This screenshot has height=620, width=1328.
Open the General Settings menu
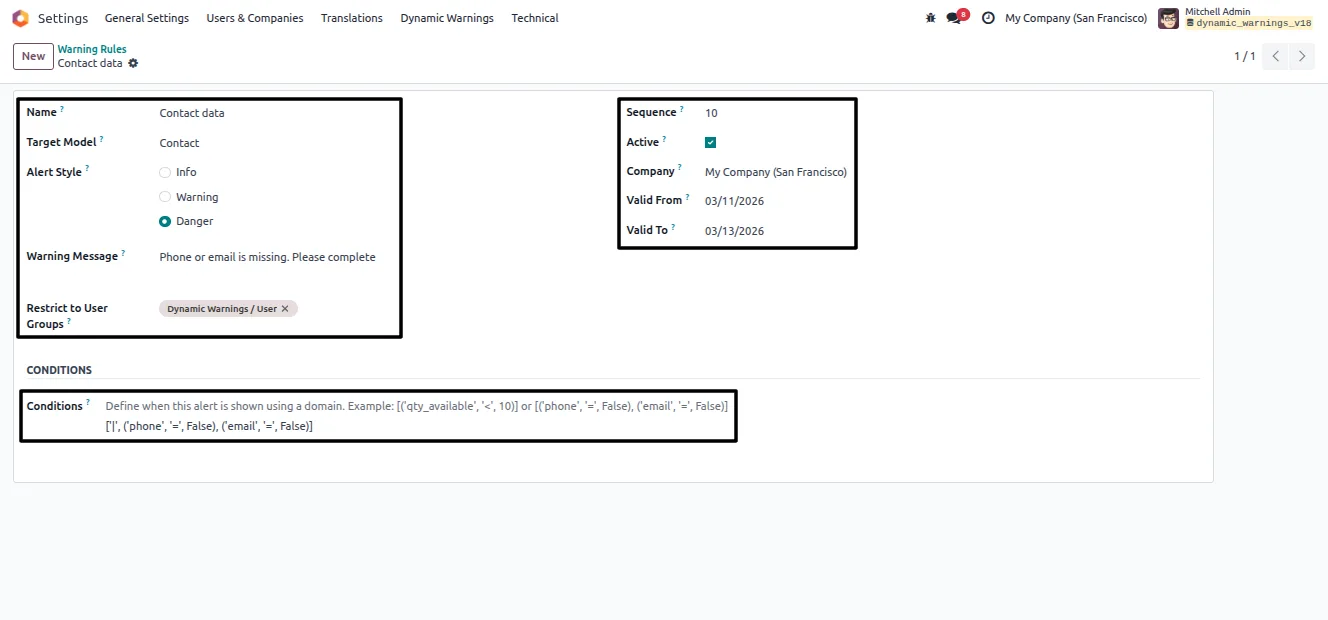tap(147, 18)
